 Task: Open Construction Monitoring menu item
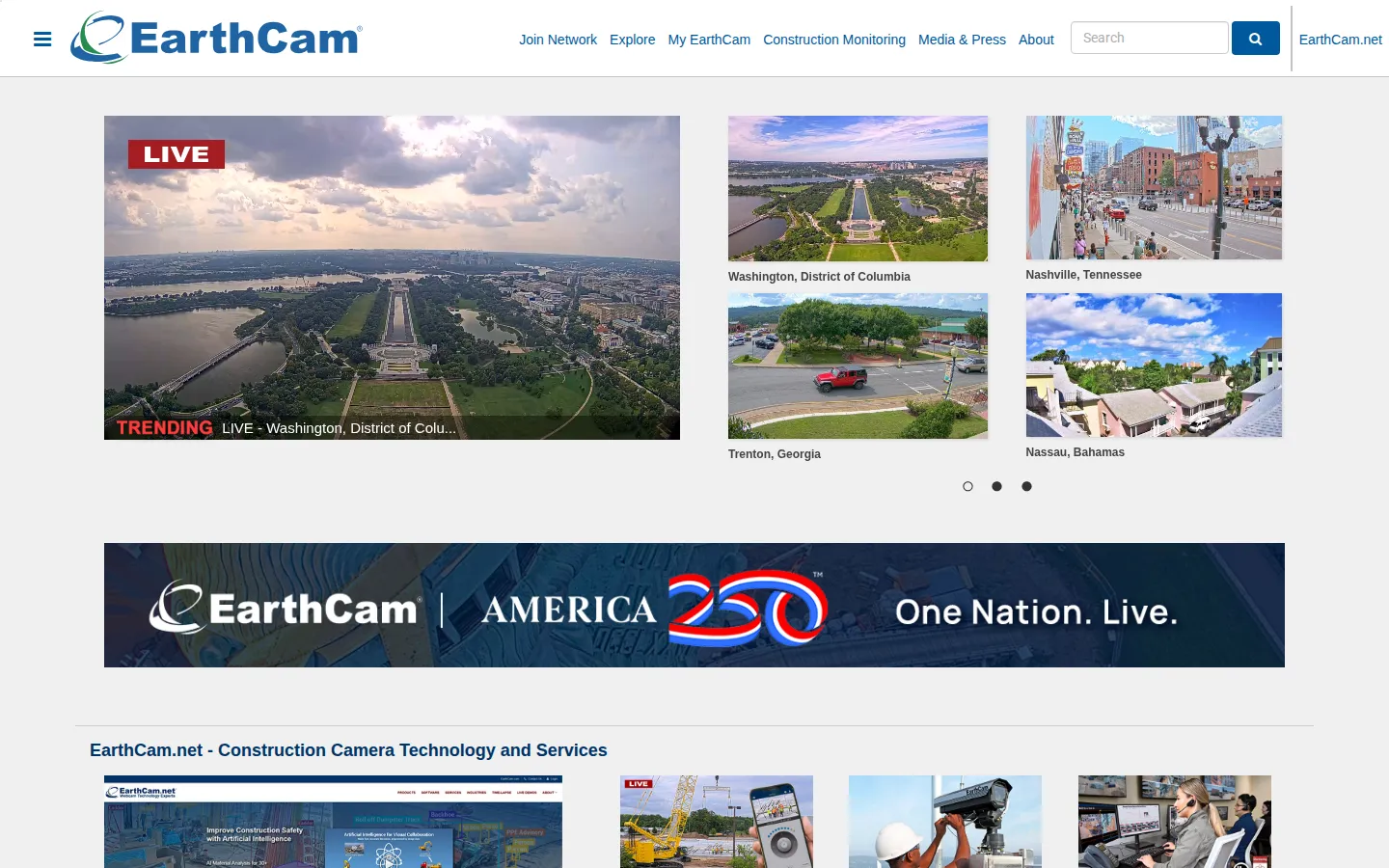(834, 40)
